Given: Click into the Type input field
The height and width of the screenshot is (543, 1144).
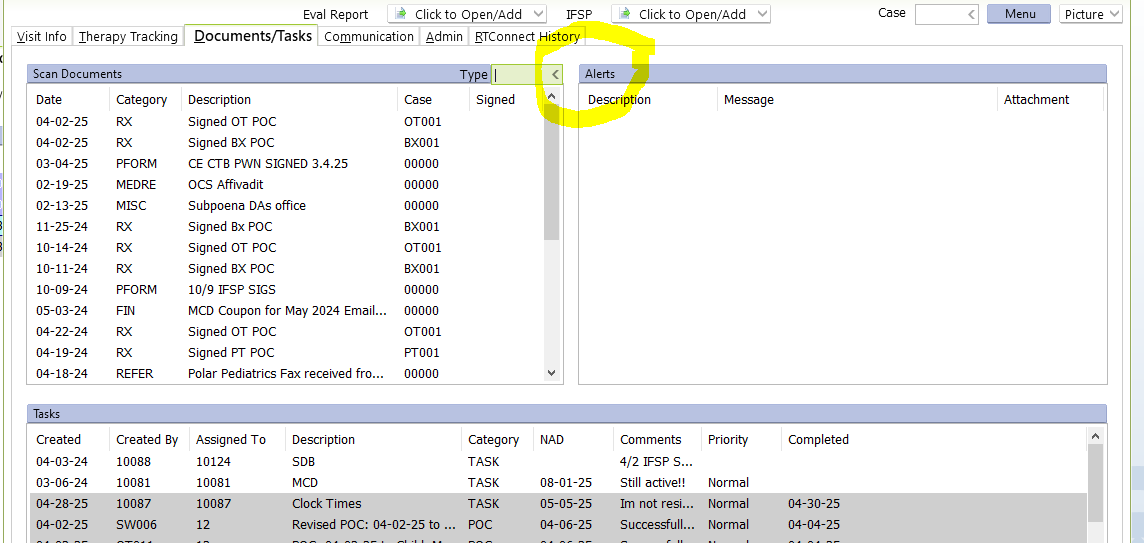Looking at the screenshot, I should [518, 75].
